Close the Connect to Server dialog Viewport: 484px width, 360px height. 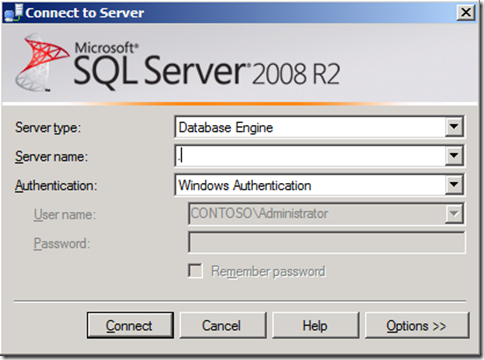pyautogui.click(x=466, y=13)
